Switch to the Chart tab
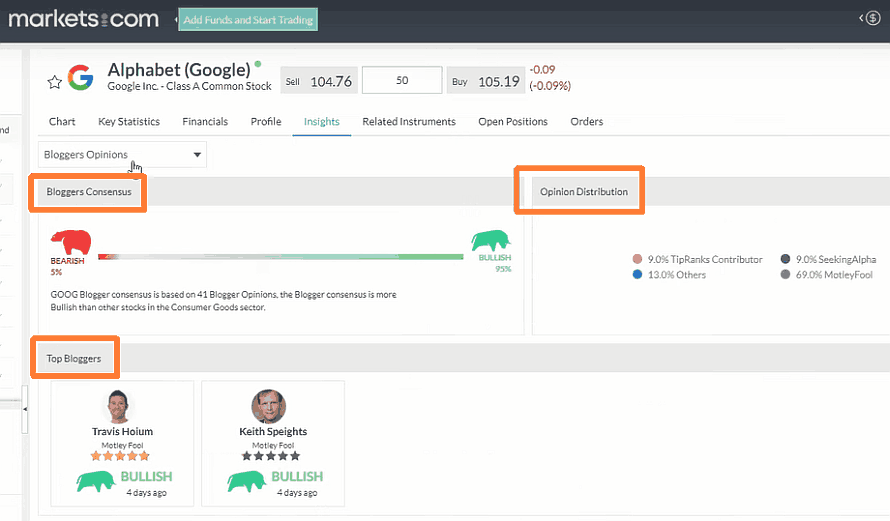 [62, 122]
